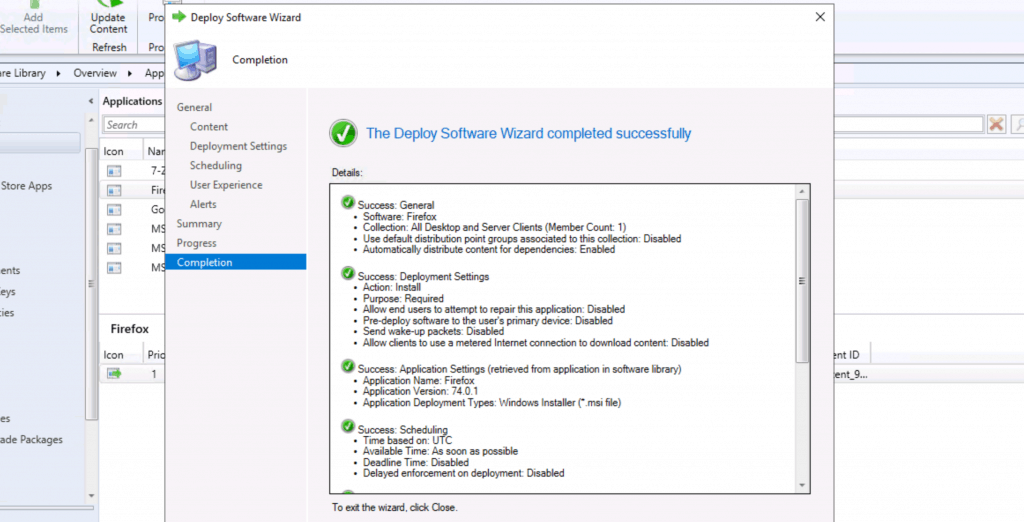Click 'Available Time: As soon as possible' line
Screen dimensions: 1024x522
point(440,451)
